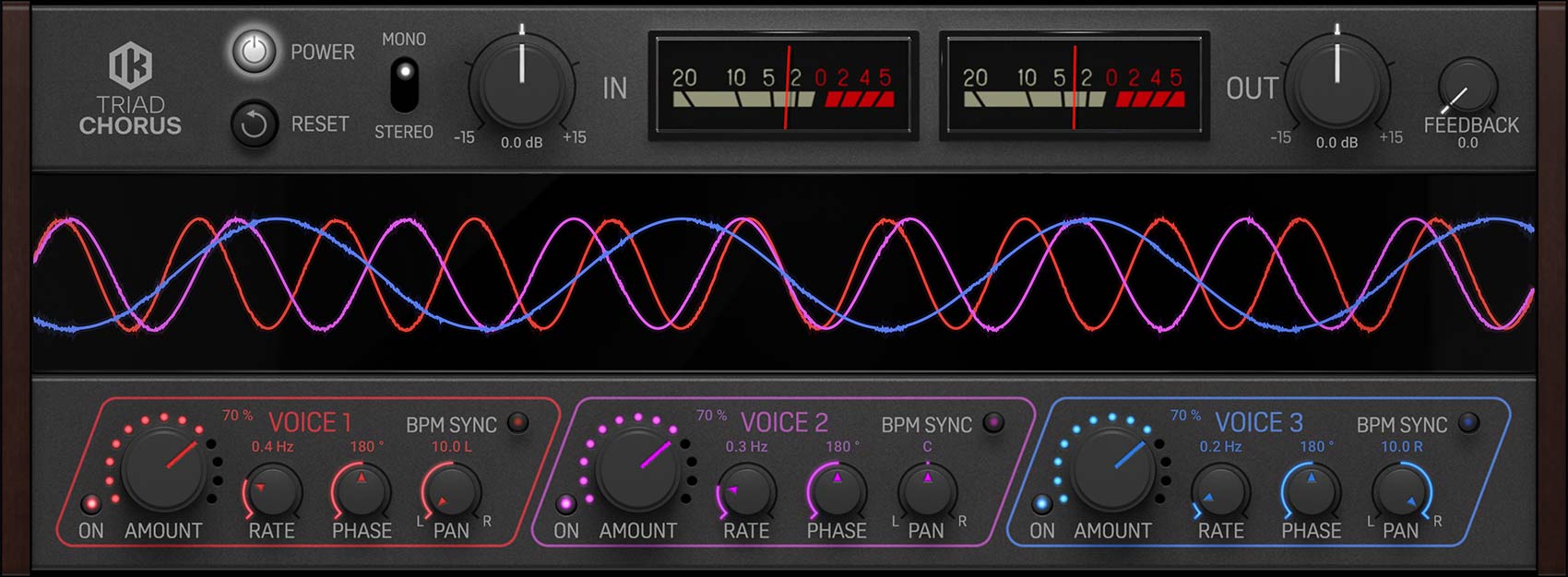Screen dimensions: 1568x577
Task: Enable BPM Sync for Voice 3
Action: (x=1468, y=423)
